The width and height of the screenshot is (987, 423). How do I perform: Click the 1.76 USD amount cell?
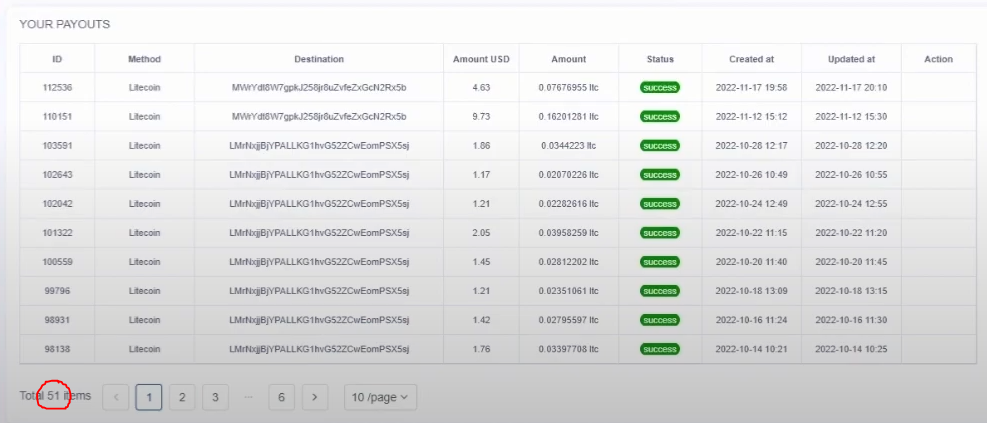481,349
